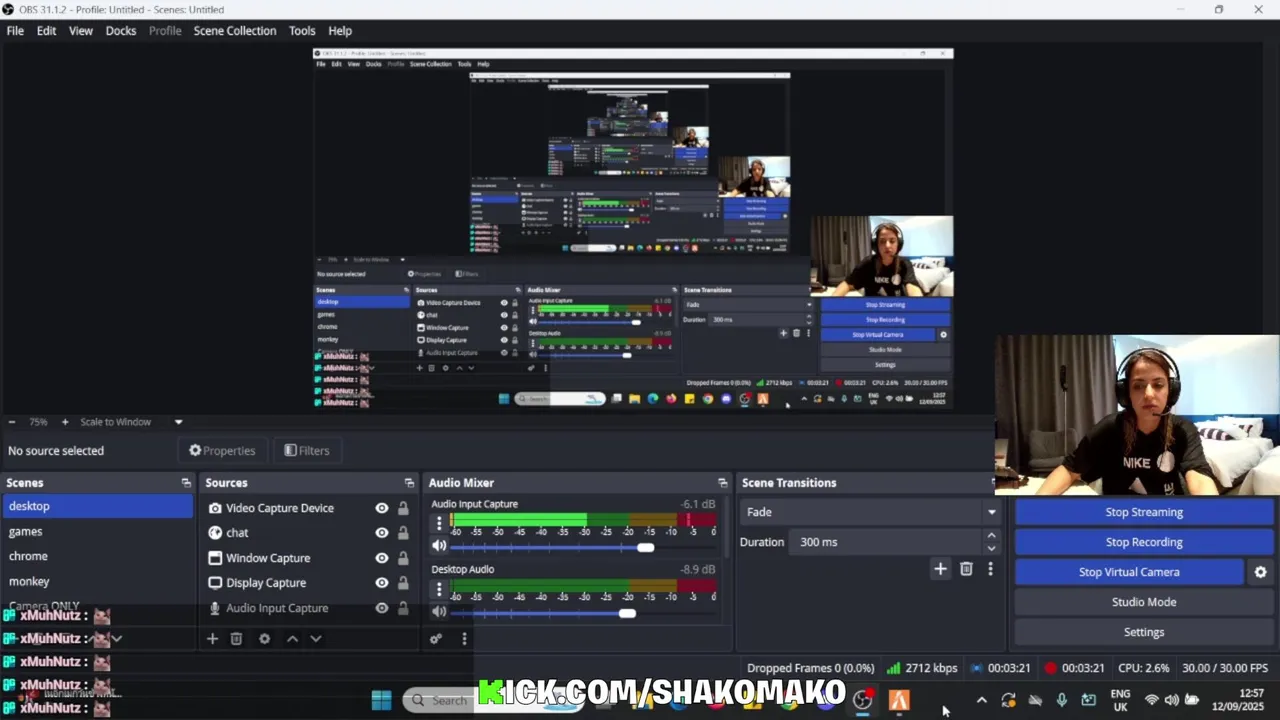Increase transition duration stepper up

pos(991,536)
